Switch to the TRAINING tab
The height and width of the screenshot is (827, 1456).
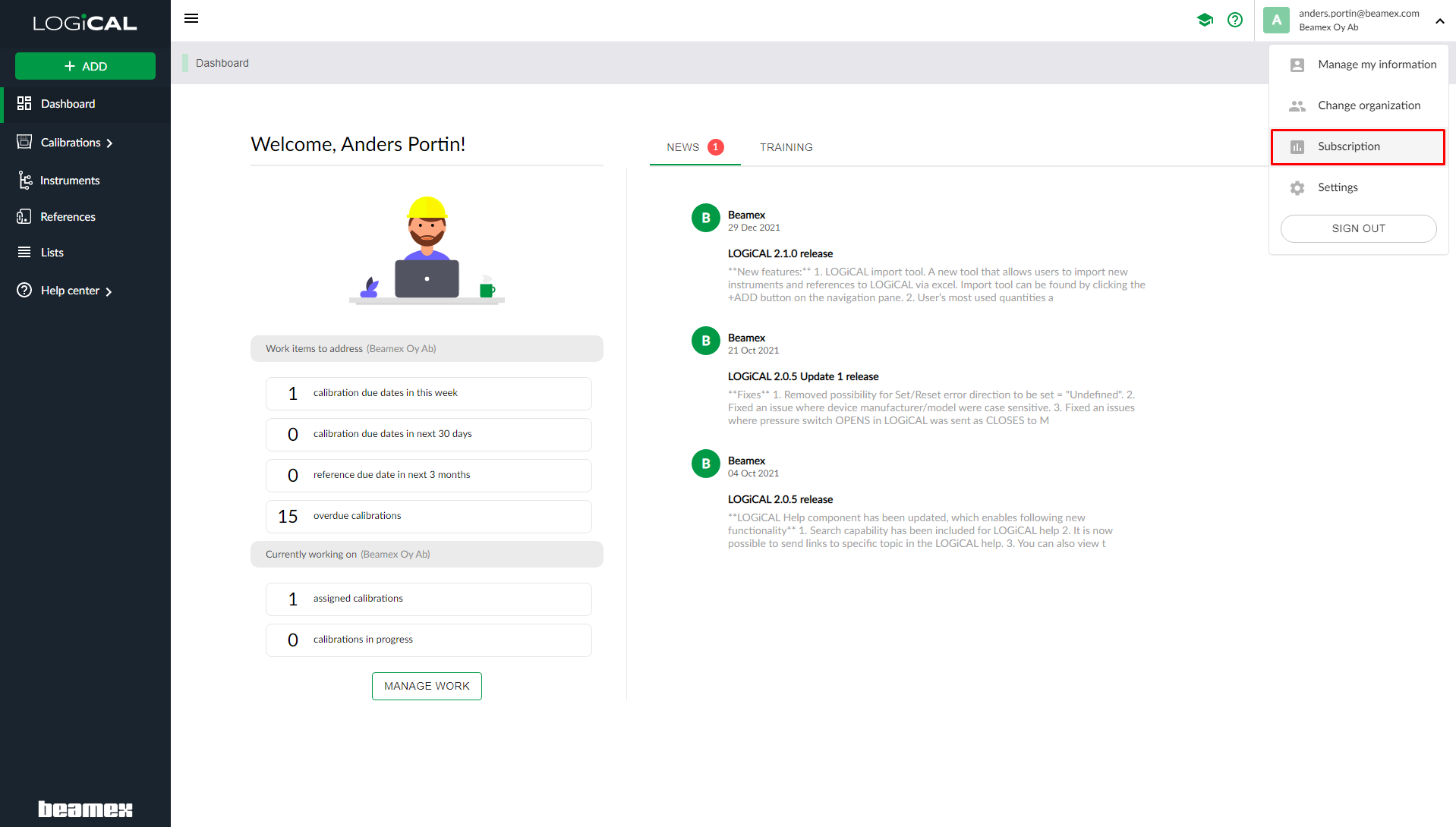click(786, 147)
